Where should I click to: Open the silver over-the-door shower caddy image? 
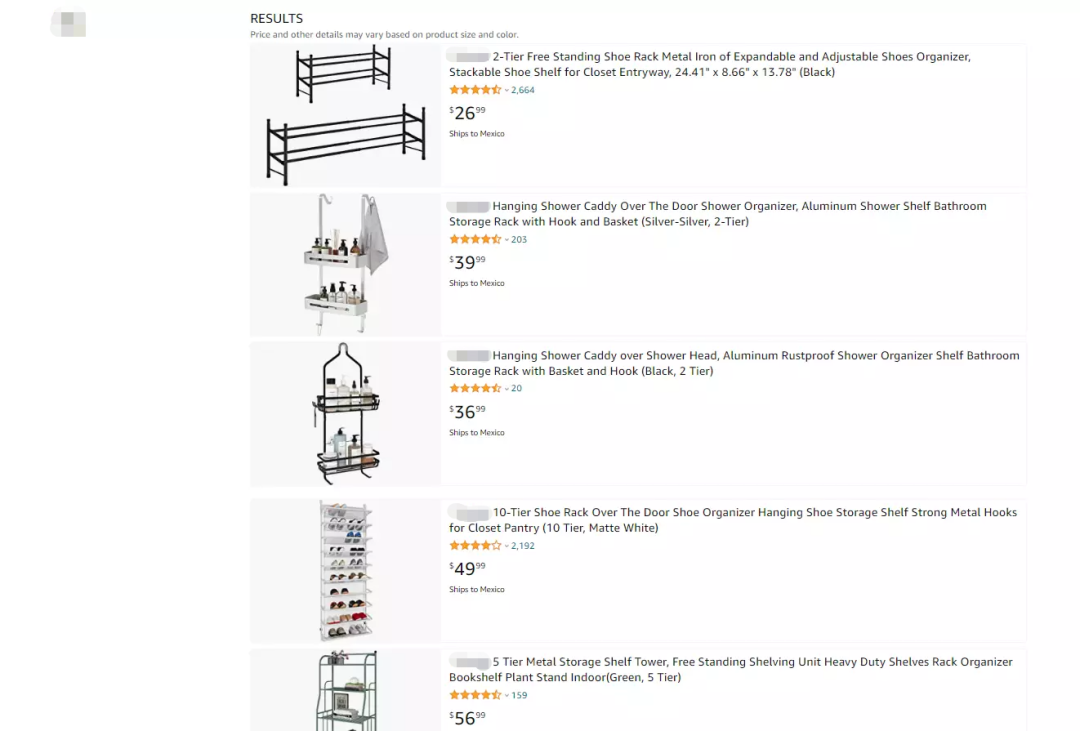(345, 264)
